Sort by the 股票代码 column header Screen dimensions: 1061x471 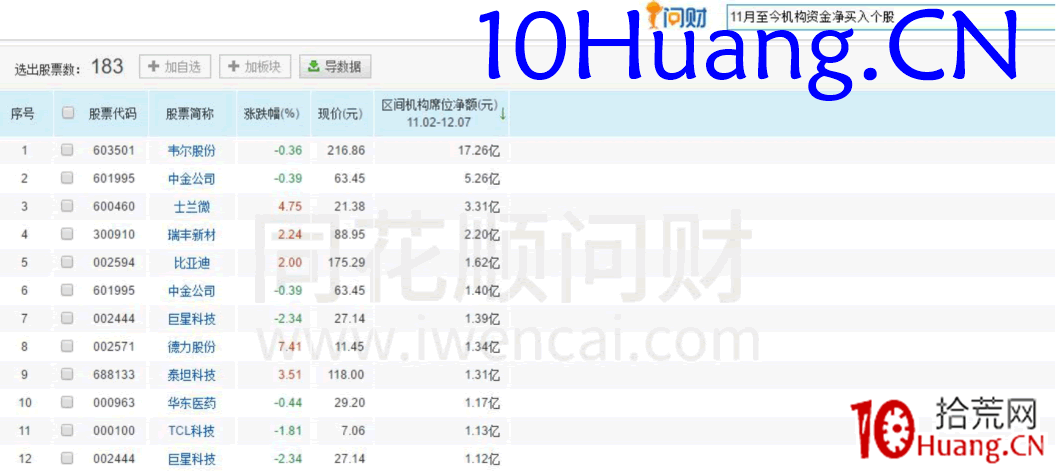pos(113,114)
